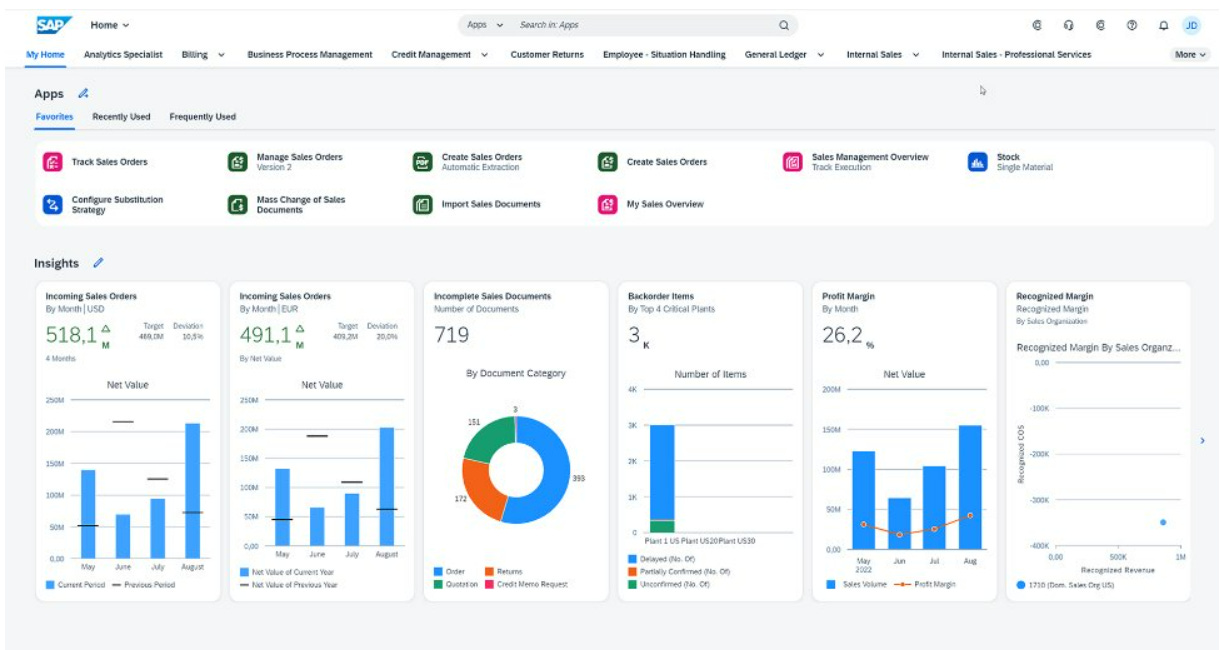
Task: Edit the Insights section with the pencil icon
Action: coord(98,263)
